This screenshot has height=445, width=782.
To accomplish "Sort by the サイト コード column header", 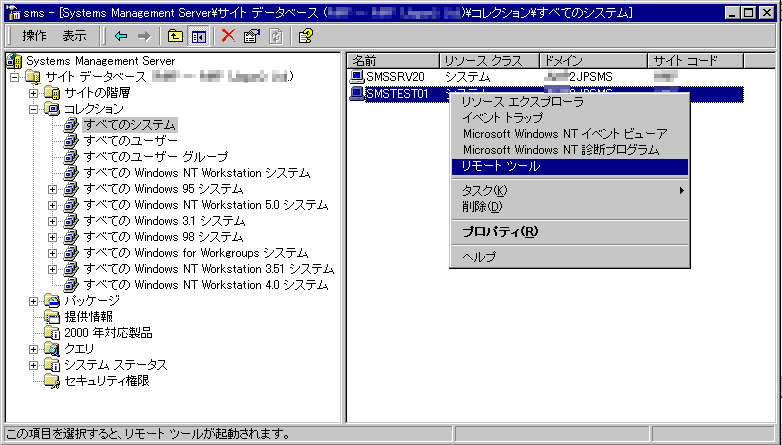I will pyautogui.click(x=696, y=61).
